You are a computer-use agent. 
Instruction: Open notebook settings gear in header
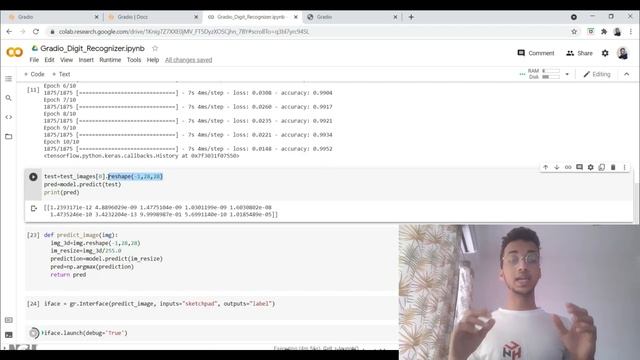click(605, 53)
